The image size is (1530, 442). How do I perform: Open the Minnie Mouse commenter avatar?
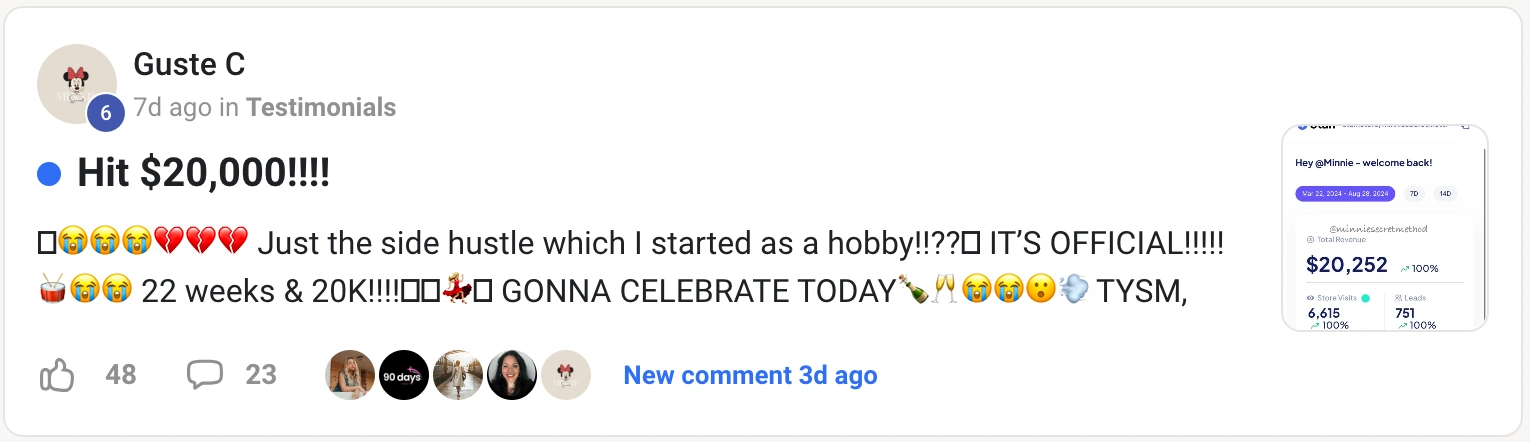[566, 376]
